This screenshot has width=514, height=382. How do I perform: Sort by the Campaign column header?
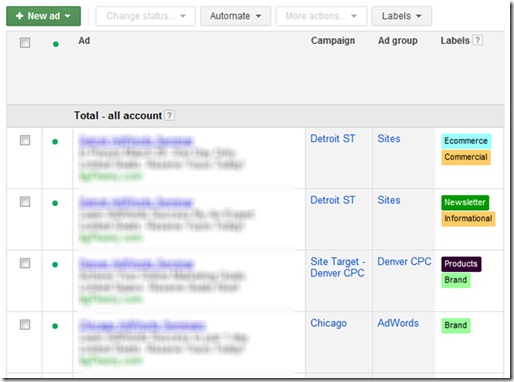click(333, 41)
